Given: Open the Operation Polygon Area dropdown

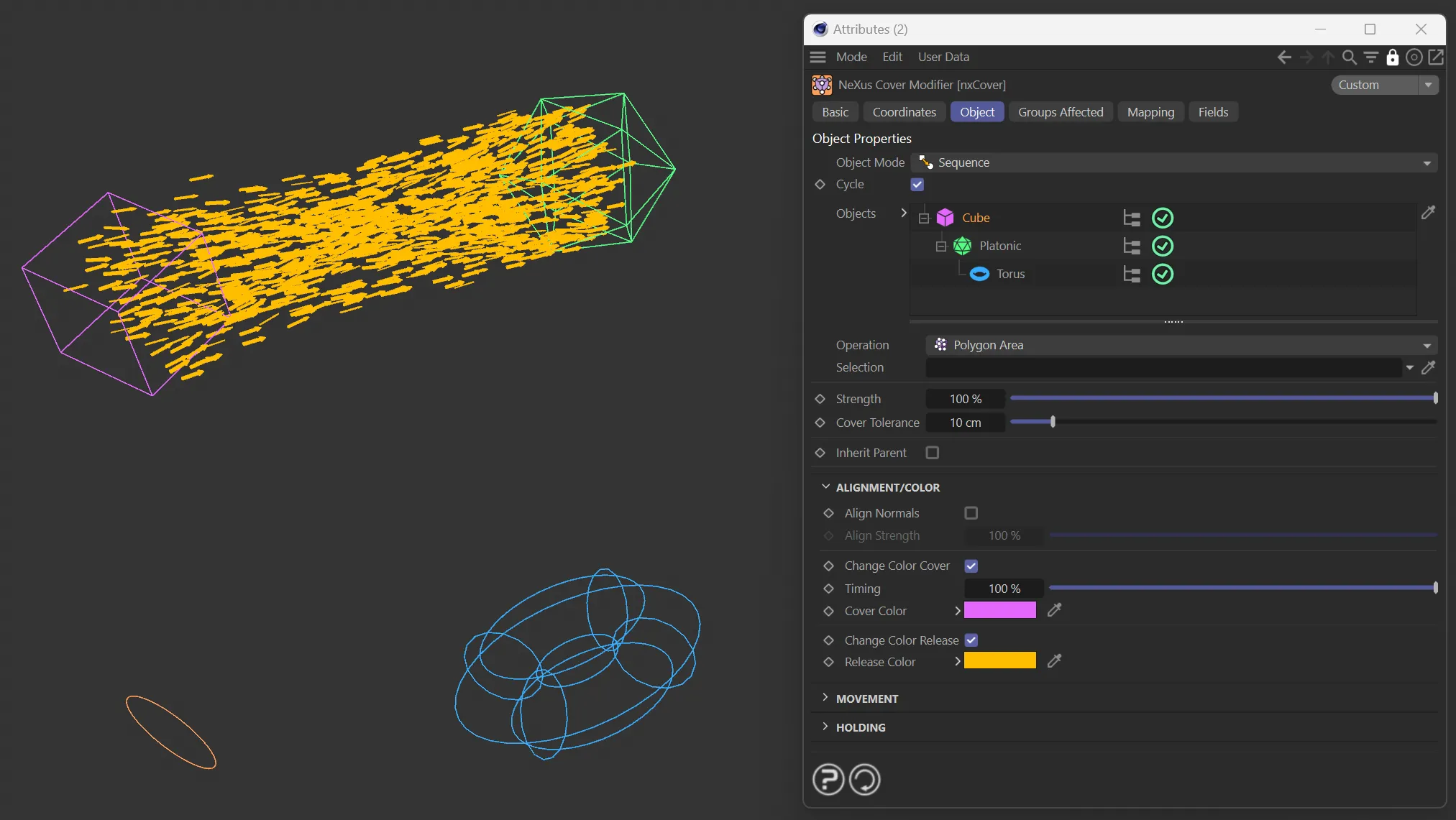Looking at the screenshot, I should coord(1181,345).
